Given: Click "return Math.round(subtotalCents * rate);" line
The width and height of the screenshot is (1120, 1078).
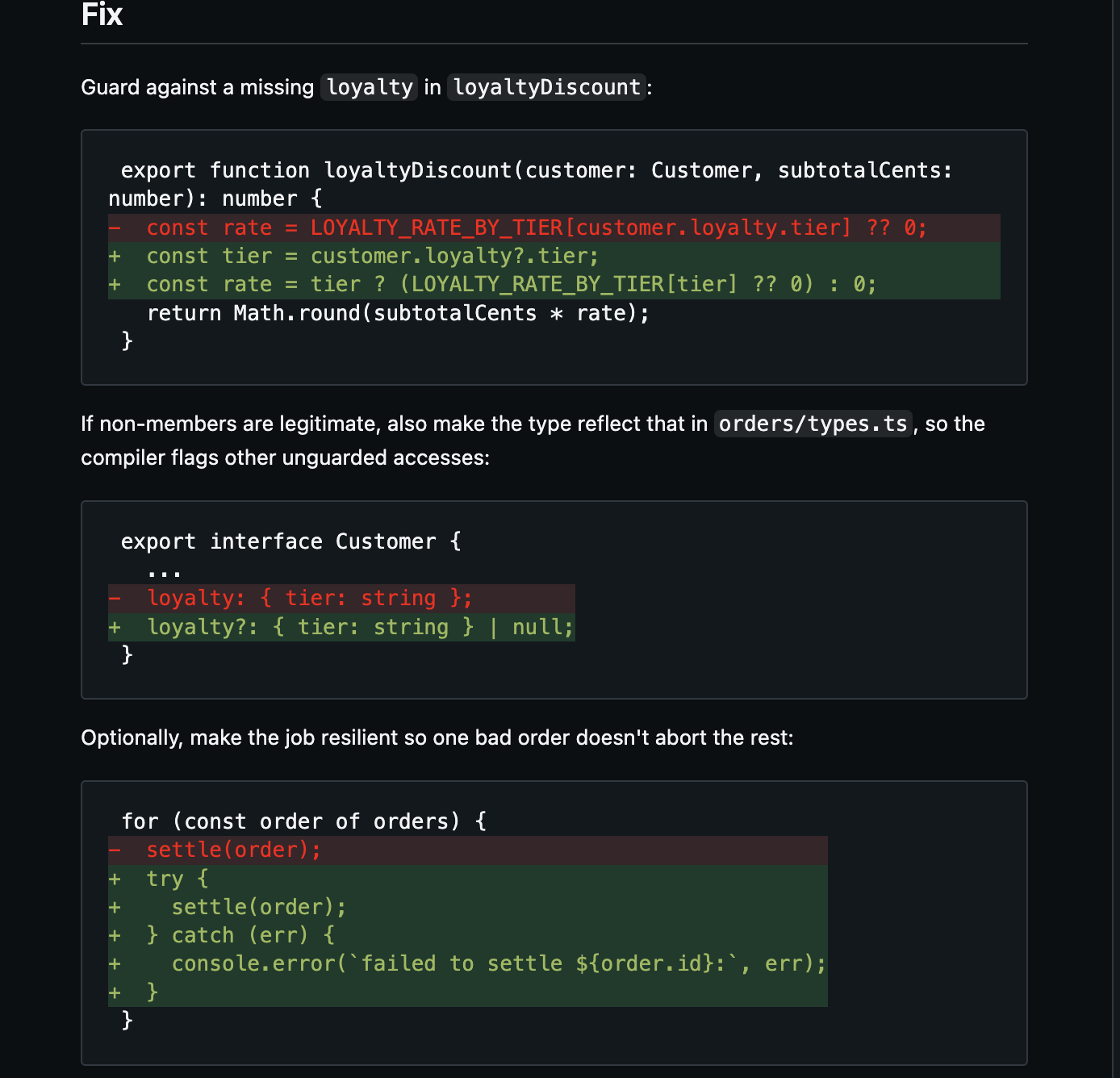Looking at the screenshot, I should 398,313.
